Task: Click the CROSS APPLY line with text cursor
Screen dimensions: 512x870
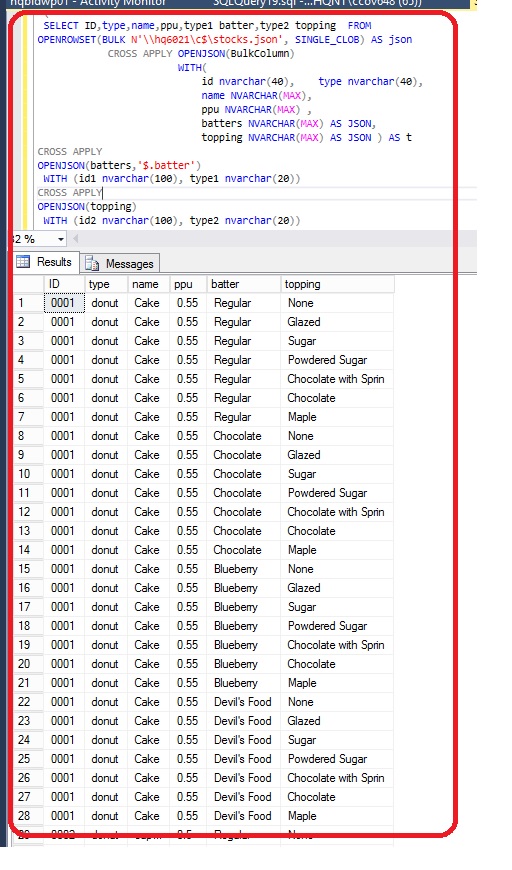Action: 70,193
